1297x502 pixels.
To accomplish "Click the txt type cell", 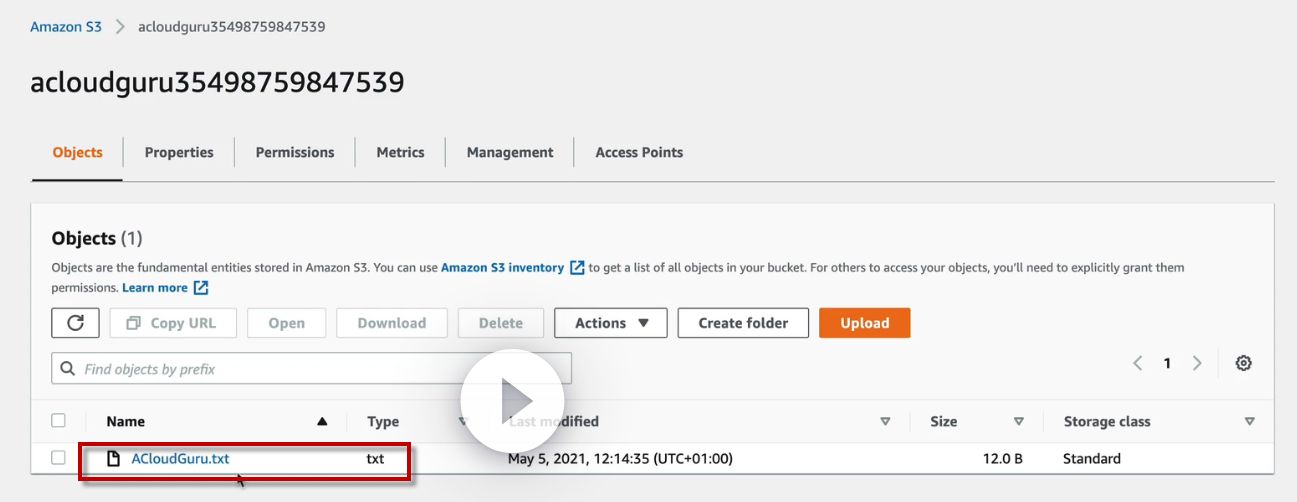I will click(x=376, y=459).
